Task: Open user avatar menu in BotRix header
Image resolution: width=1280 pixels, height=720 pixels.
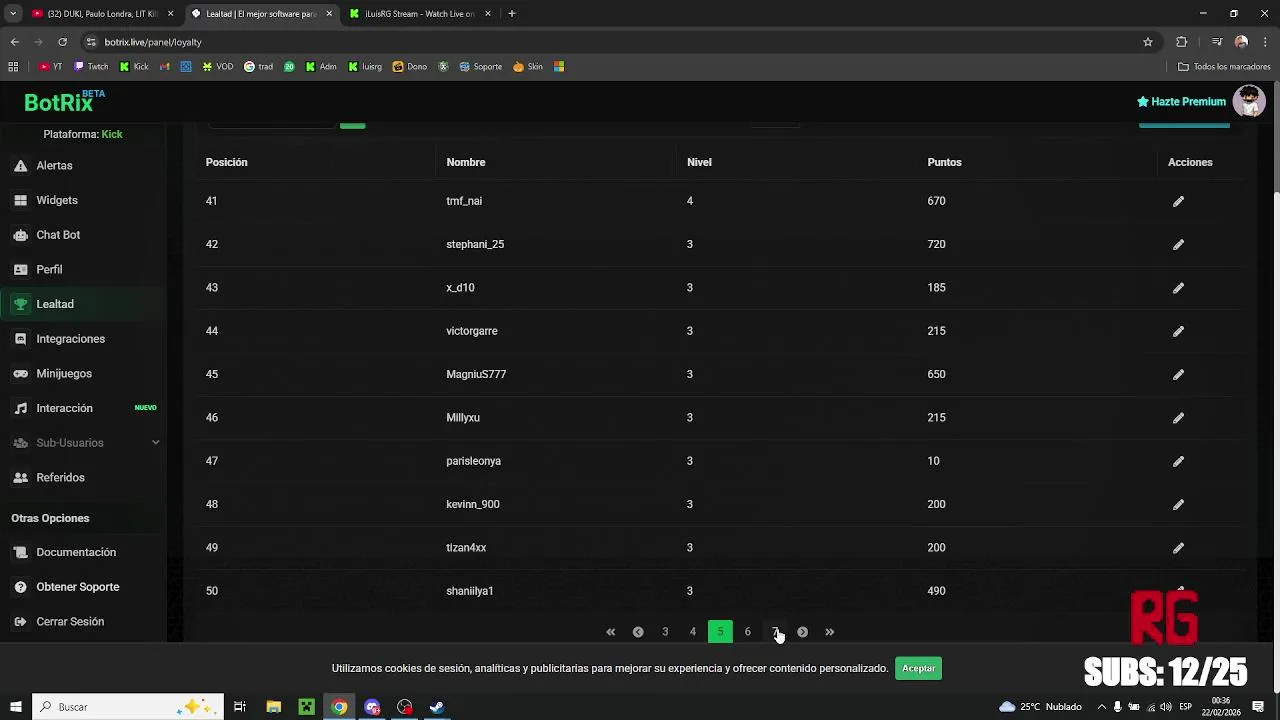Action: [x=1249, y=101]
